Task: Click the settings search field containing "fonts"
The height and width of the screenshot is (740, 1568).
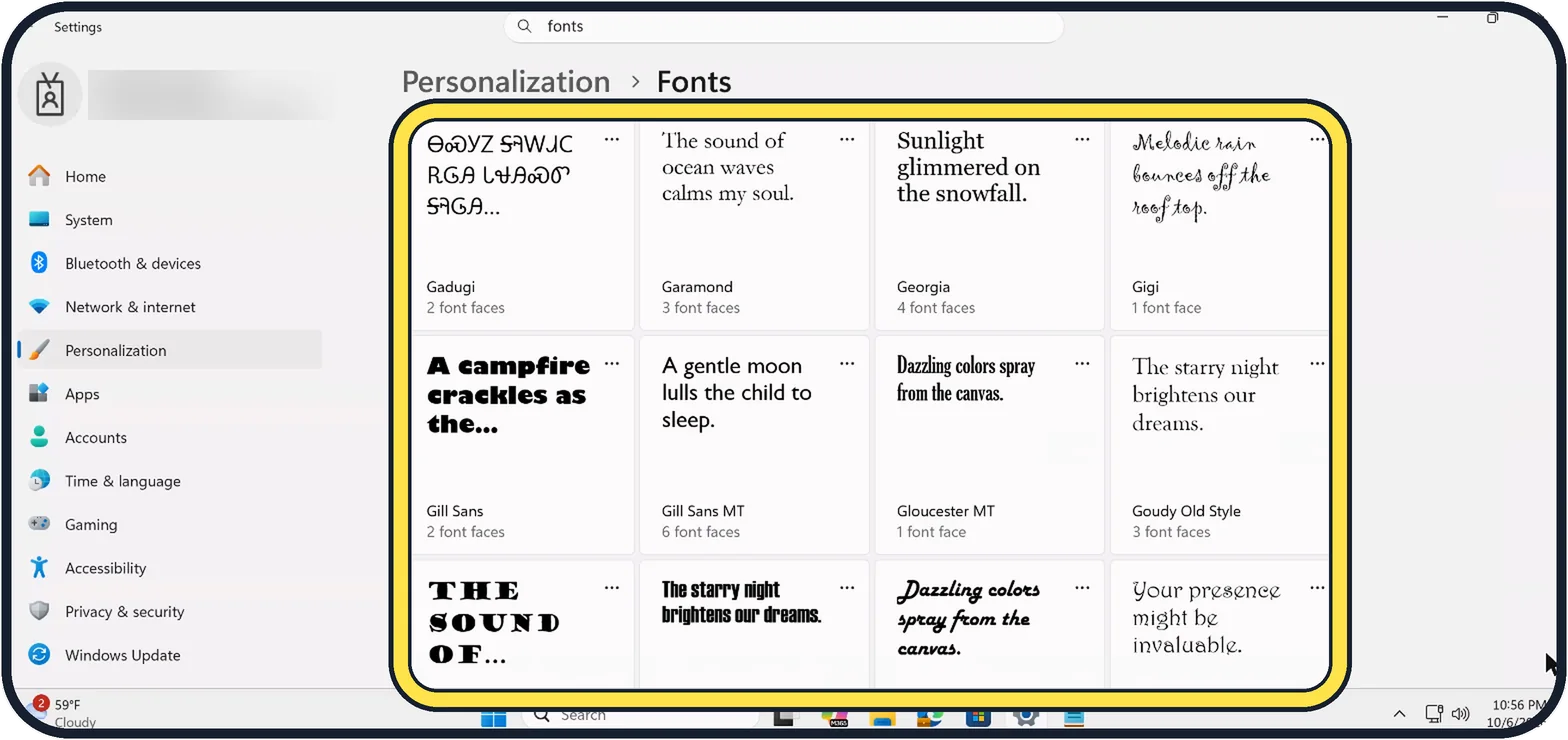Action: 783,27
